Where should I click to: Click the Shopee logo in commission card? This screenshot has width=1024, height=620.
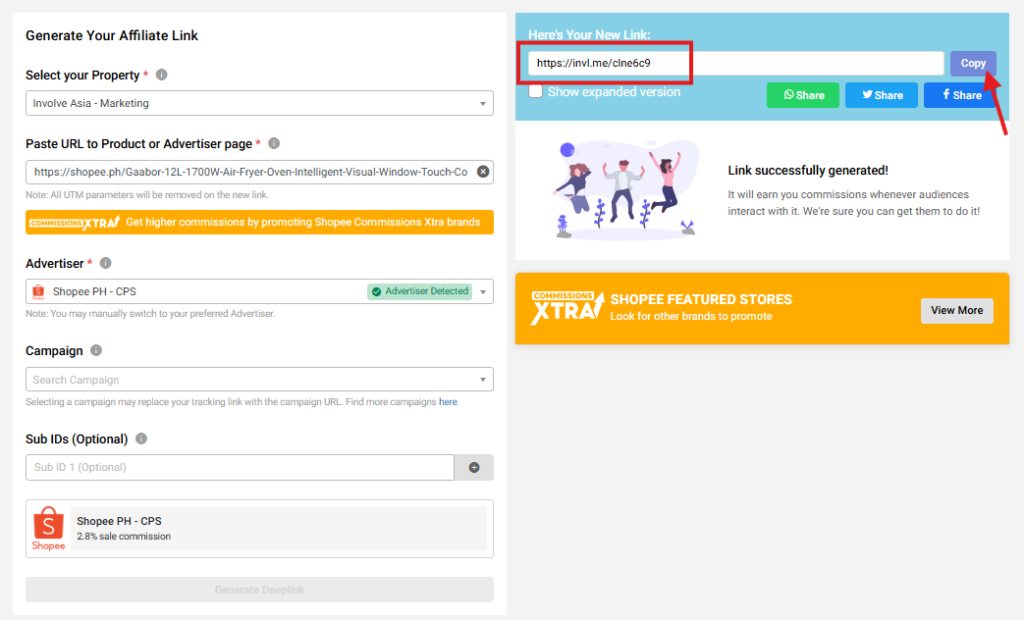click(x=48, y=528)
